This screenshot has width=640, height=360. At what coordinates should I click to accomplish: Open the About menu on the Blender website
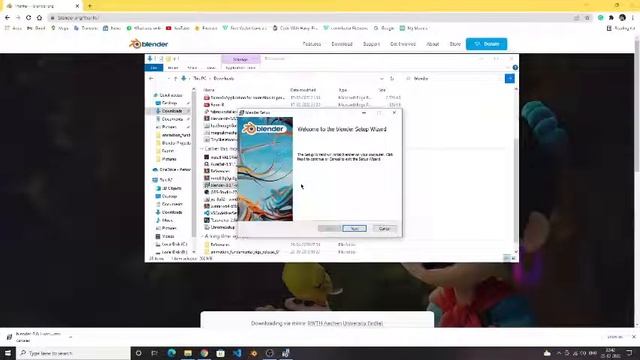coord(433,44)
